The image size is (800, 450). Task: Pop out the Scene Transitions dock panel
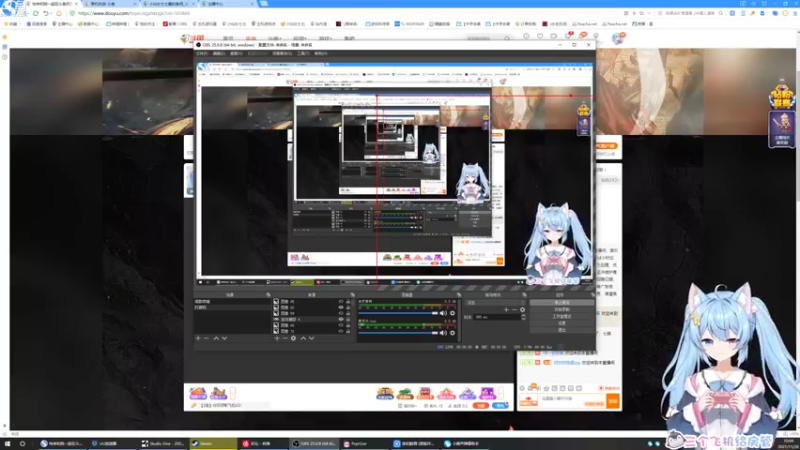(524, 295)
